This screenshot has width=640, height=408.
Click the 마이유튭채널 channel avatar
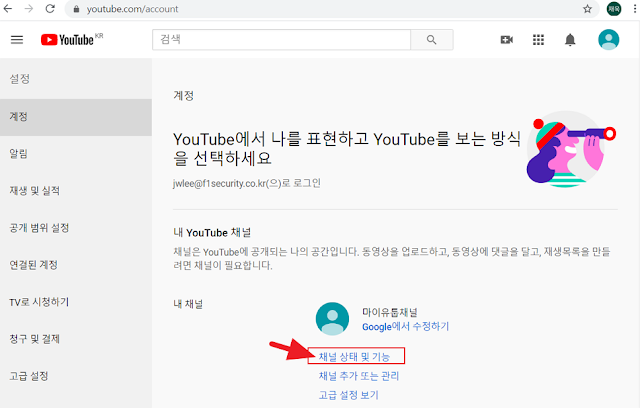pos(332,319)
